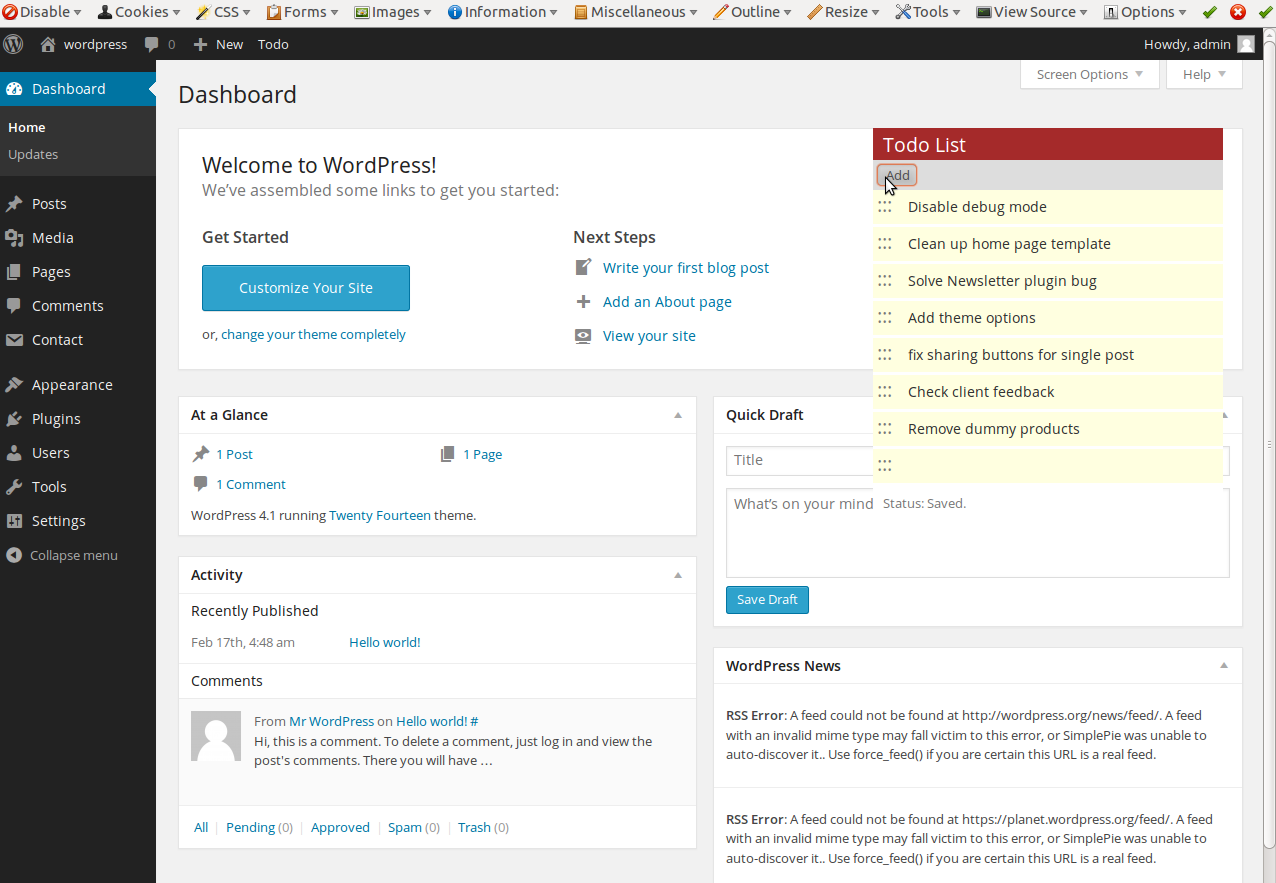Click the Settings icon in sidebar

(14, 521)
